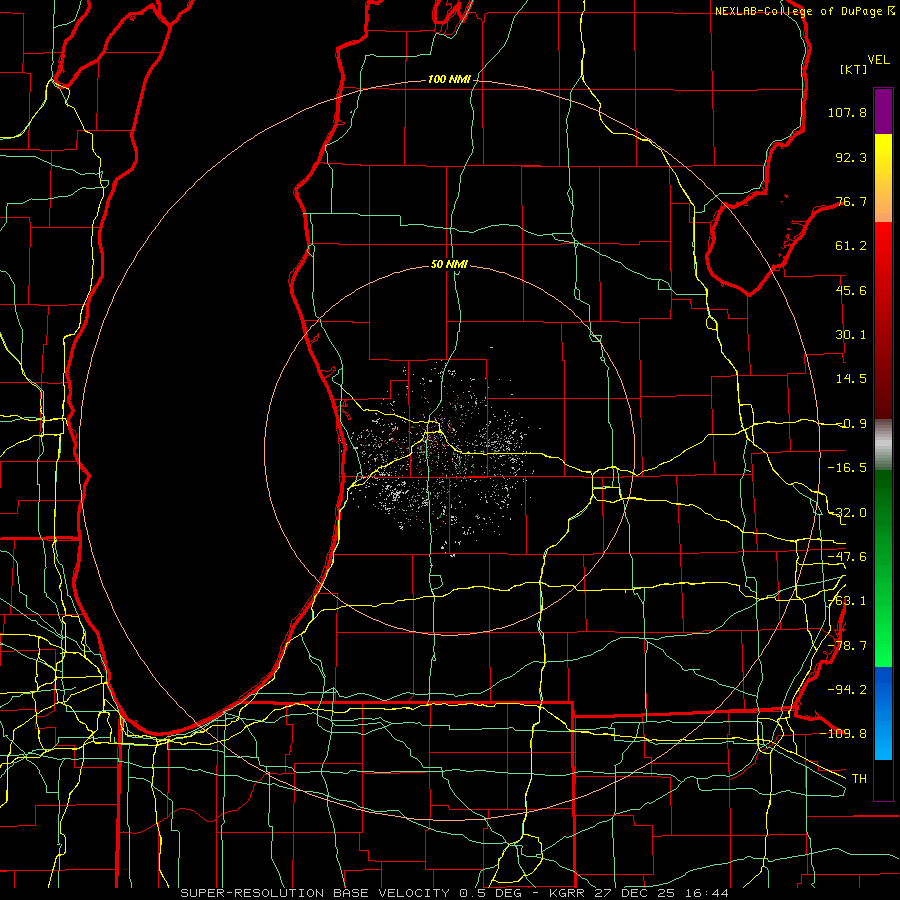900x900 pixels.
Task: Click the 14.5 velocity legend value
Action: (851, 379)
